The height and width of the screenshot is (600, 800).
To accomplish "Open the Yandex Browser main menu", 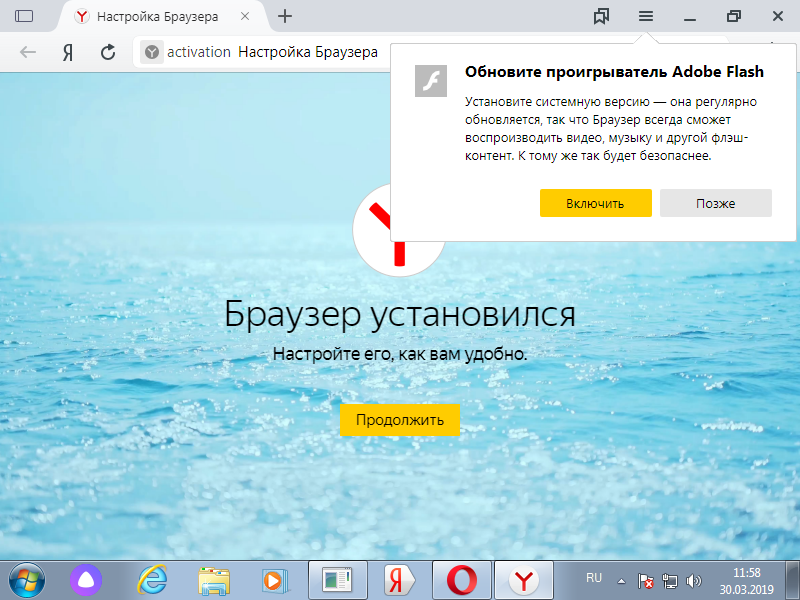I will (645, 16).
